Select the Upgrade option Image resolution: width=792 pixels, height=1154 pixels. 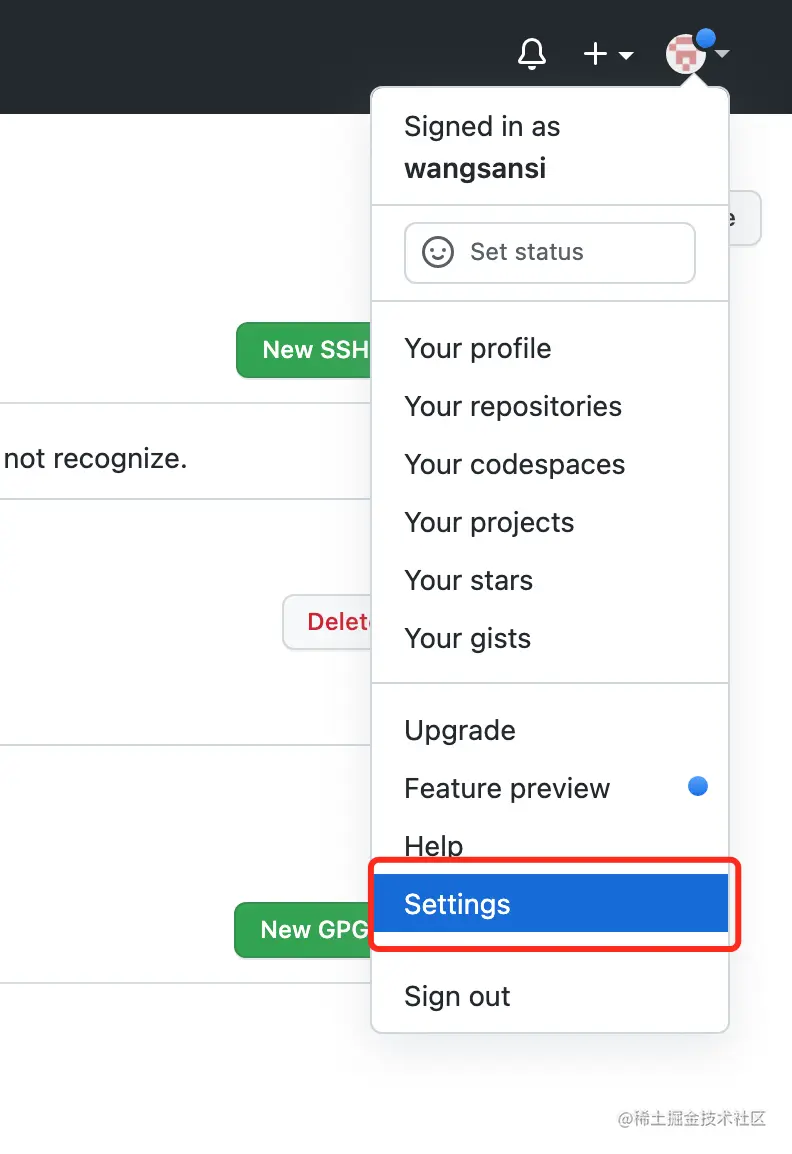tap(460, 730)
